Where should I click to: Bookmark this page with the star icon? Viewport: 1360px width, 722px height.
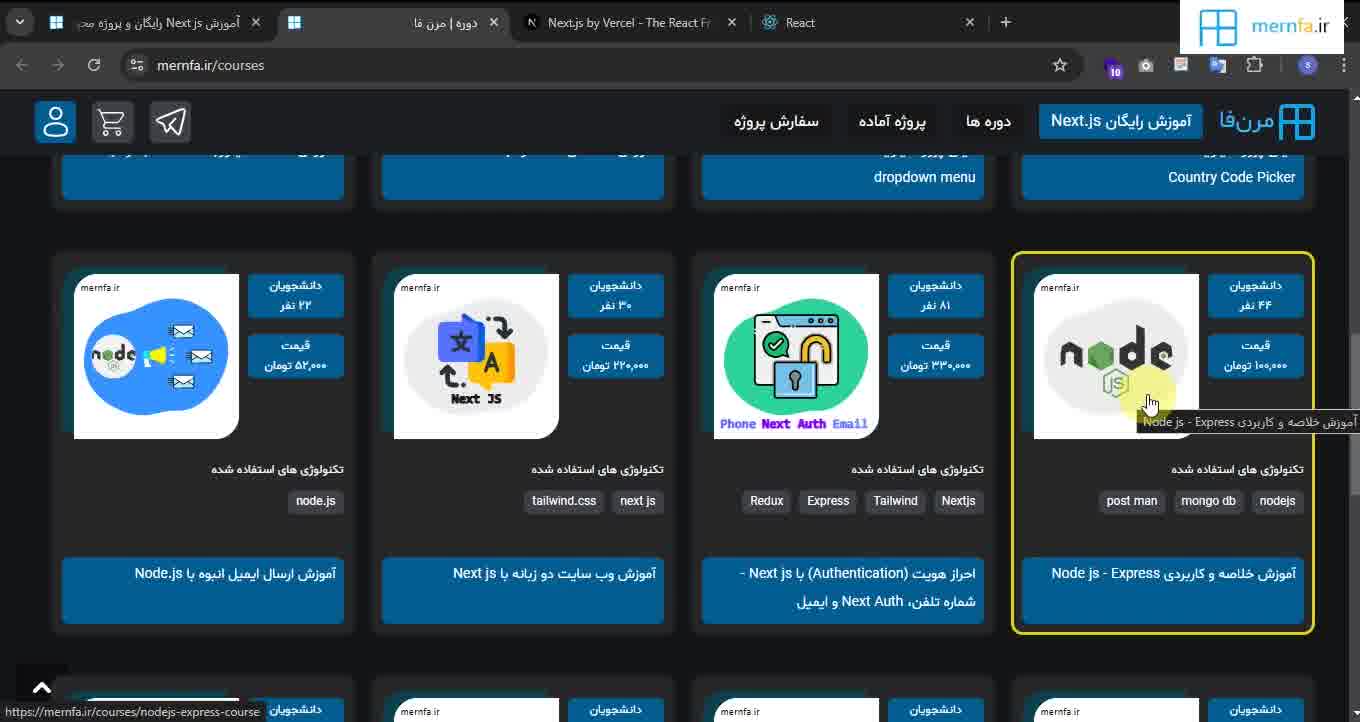pos(1060,65)
